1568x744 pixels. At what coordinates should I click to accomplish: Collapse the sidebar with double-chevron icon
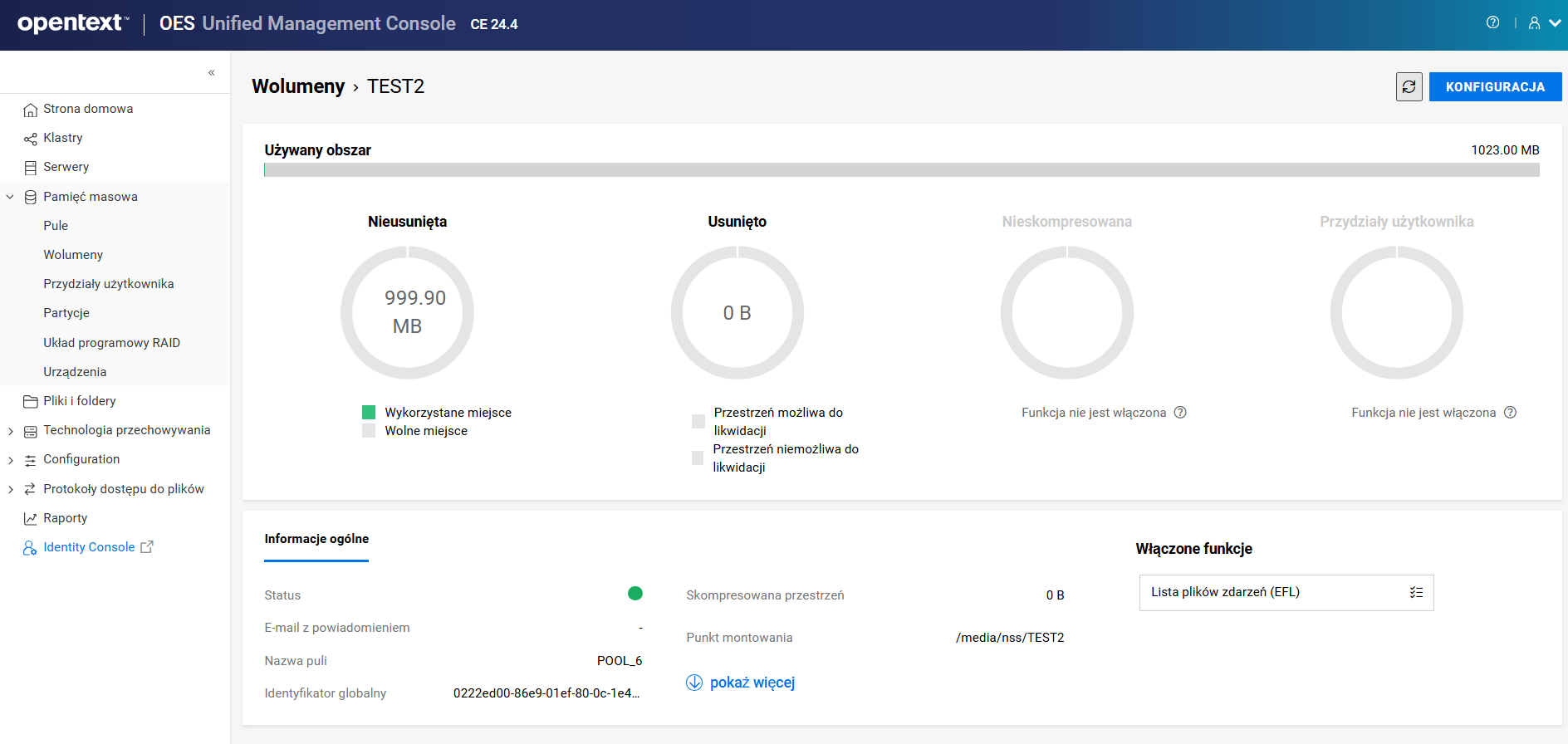point(212,73)
